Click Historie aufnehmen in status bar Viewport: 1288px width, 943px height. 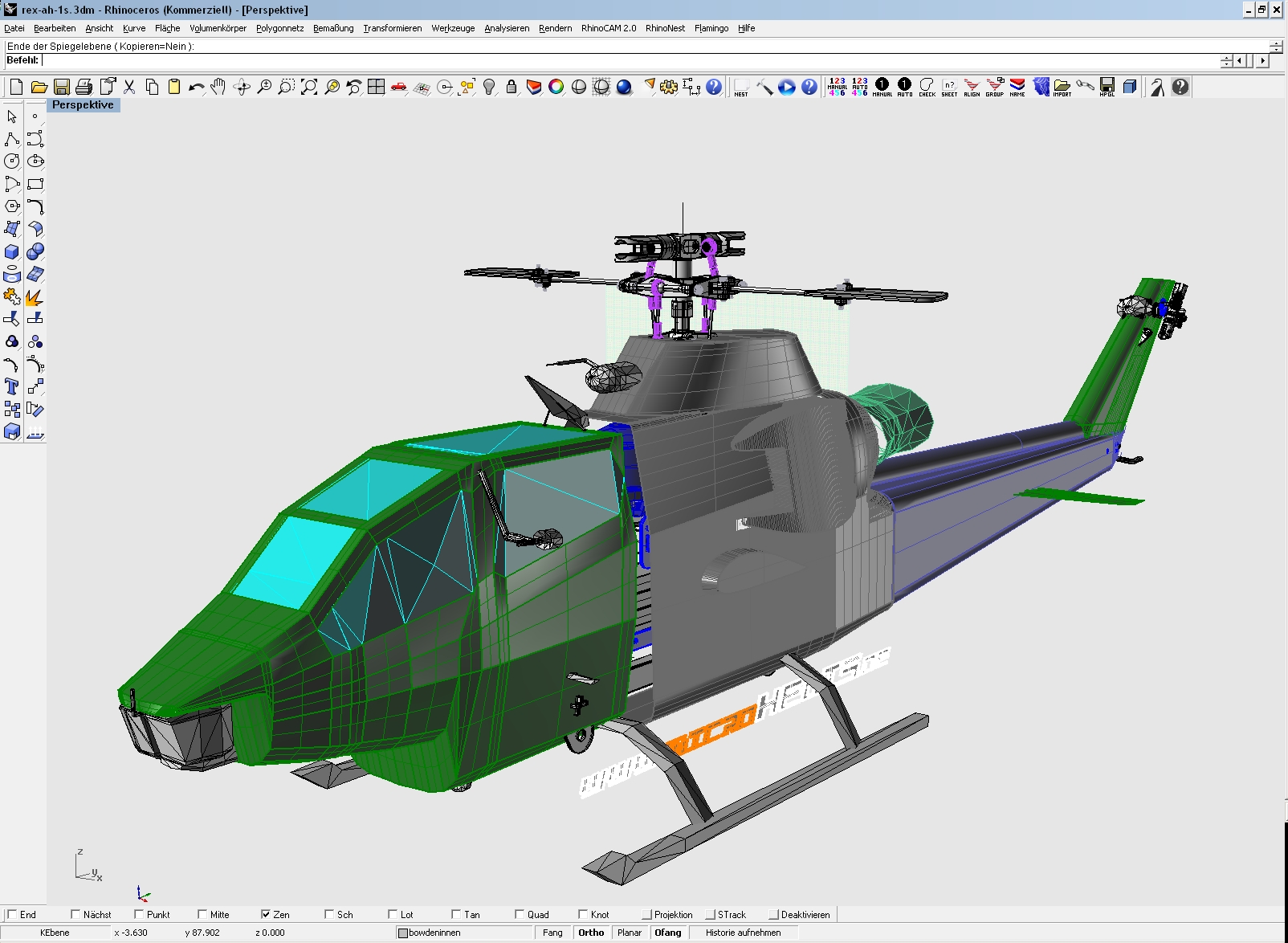pos(743,933)
